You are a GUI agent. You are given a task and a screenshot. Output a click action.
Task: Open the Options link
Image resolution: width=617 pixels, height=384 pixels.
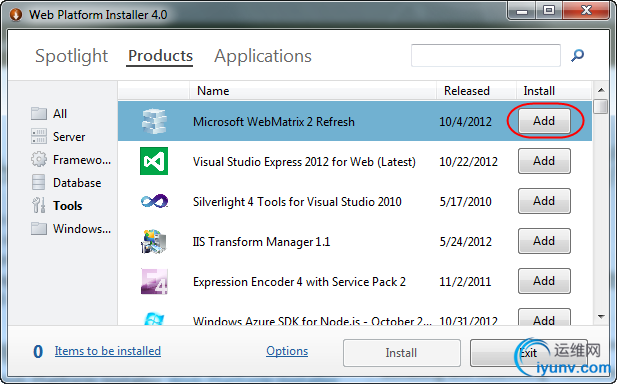coord(287,351)
